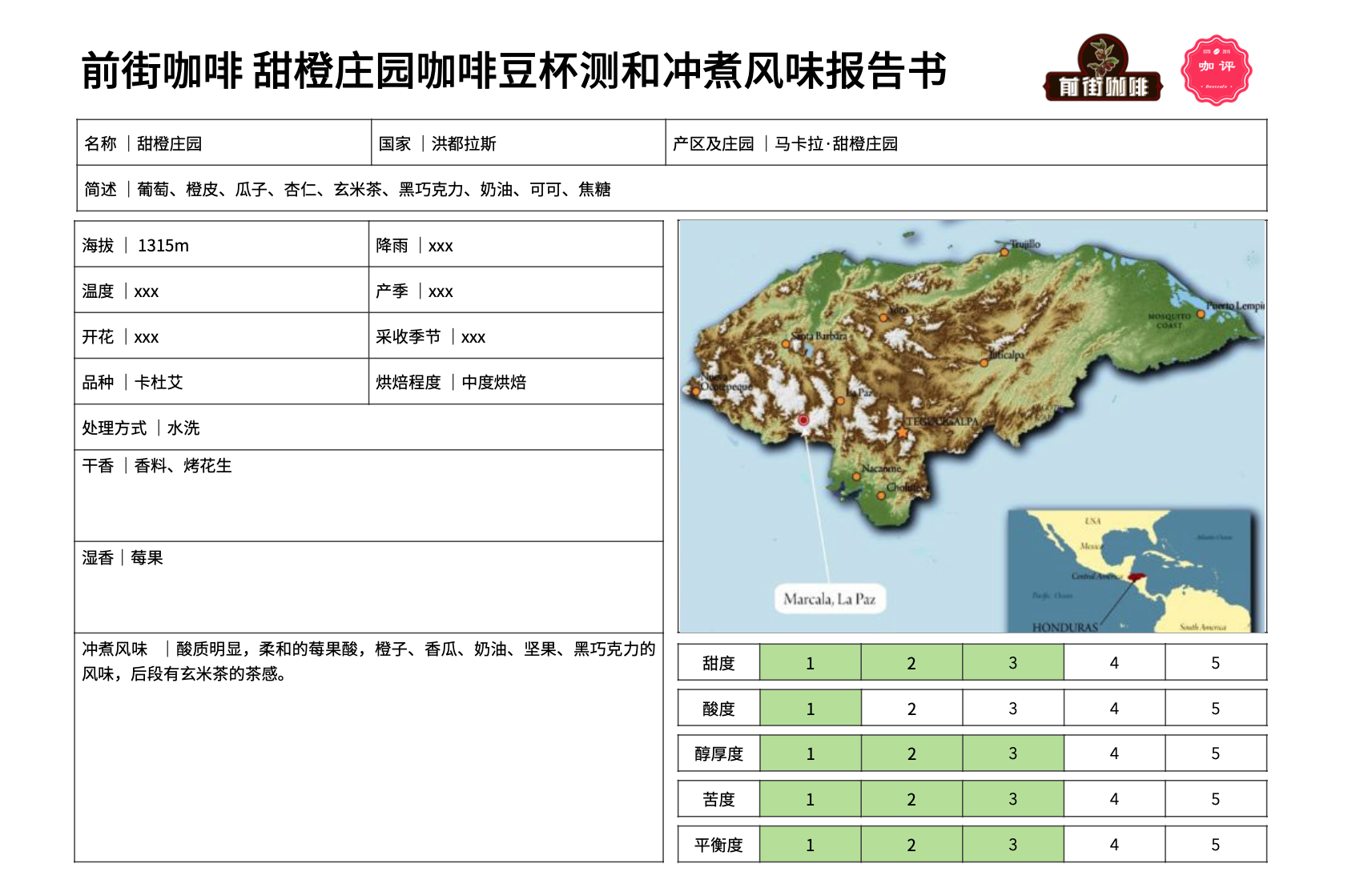Click green cell 1 in 平衡度 row
Screen dimensions: 1360x896
[810, 845]
